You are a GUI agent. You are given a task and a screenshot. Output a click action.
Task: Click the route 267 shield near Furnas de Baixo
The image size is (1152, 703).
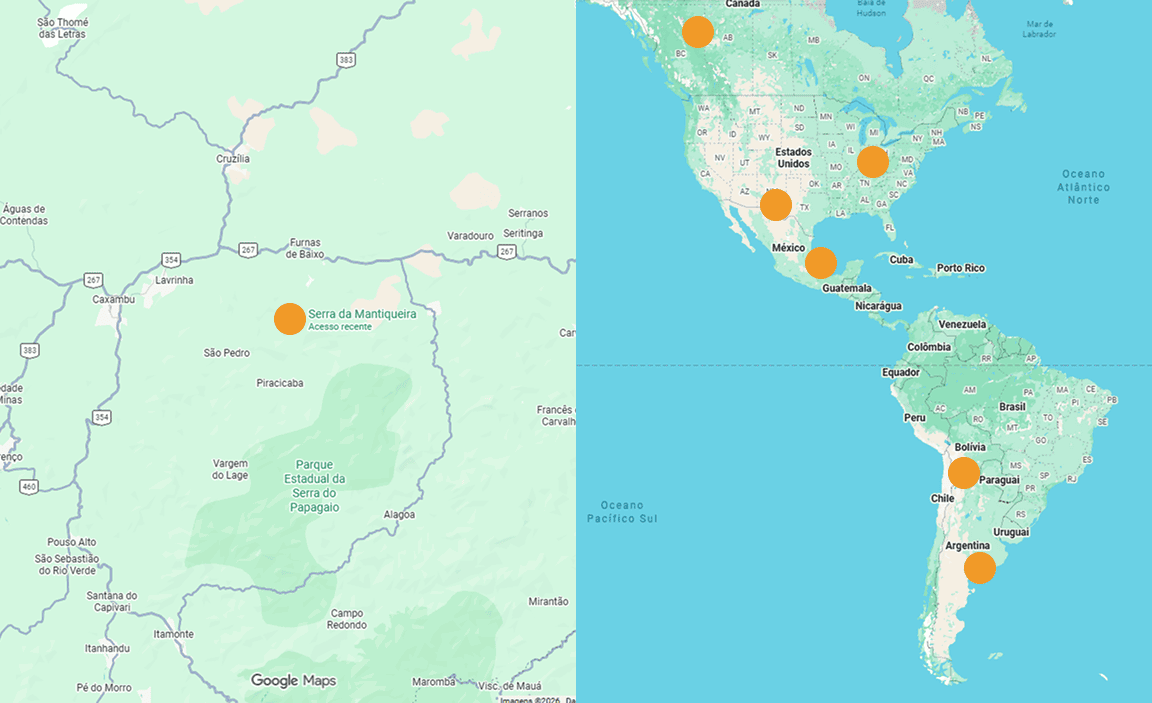click(248, 250)
